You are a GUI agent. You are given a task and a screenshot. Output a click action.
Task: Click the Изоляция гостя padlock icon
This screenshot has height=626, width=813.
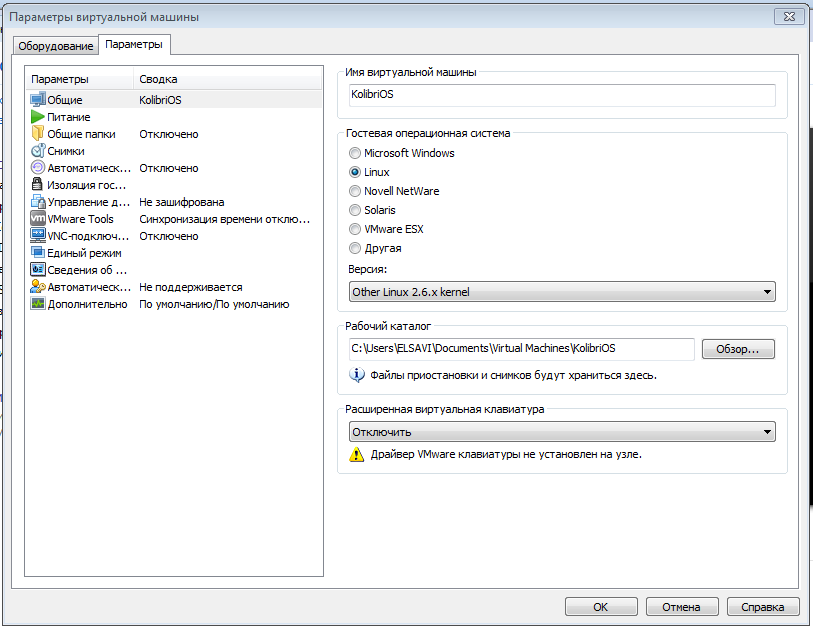[38, 185]
